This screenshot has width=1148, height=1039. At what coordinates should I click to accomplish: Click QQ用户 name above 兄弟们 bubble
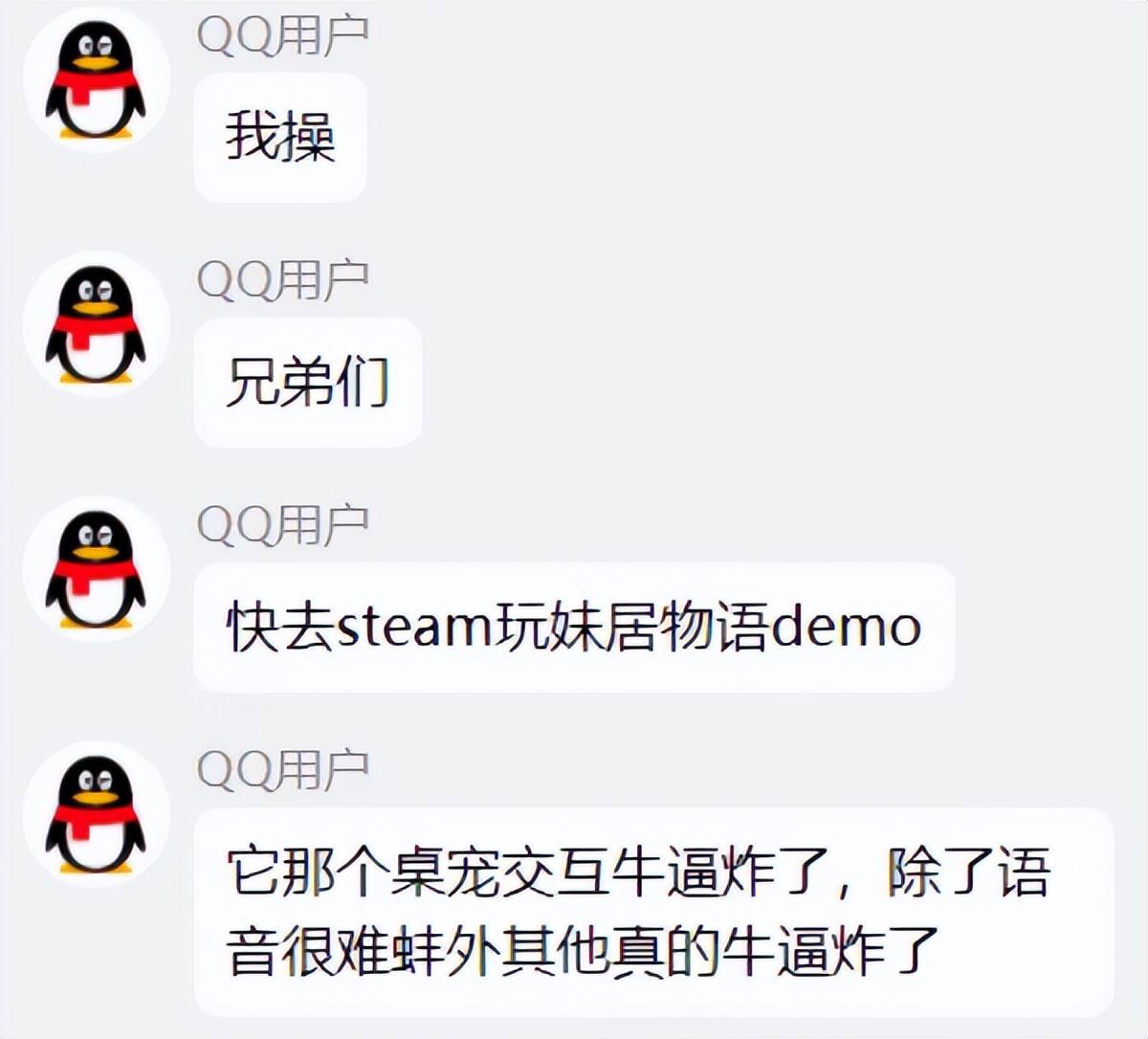click(x=283, y=279)
